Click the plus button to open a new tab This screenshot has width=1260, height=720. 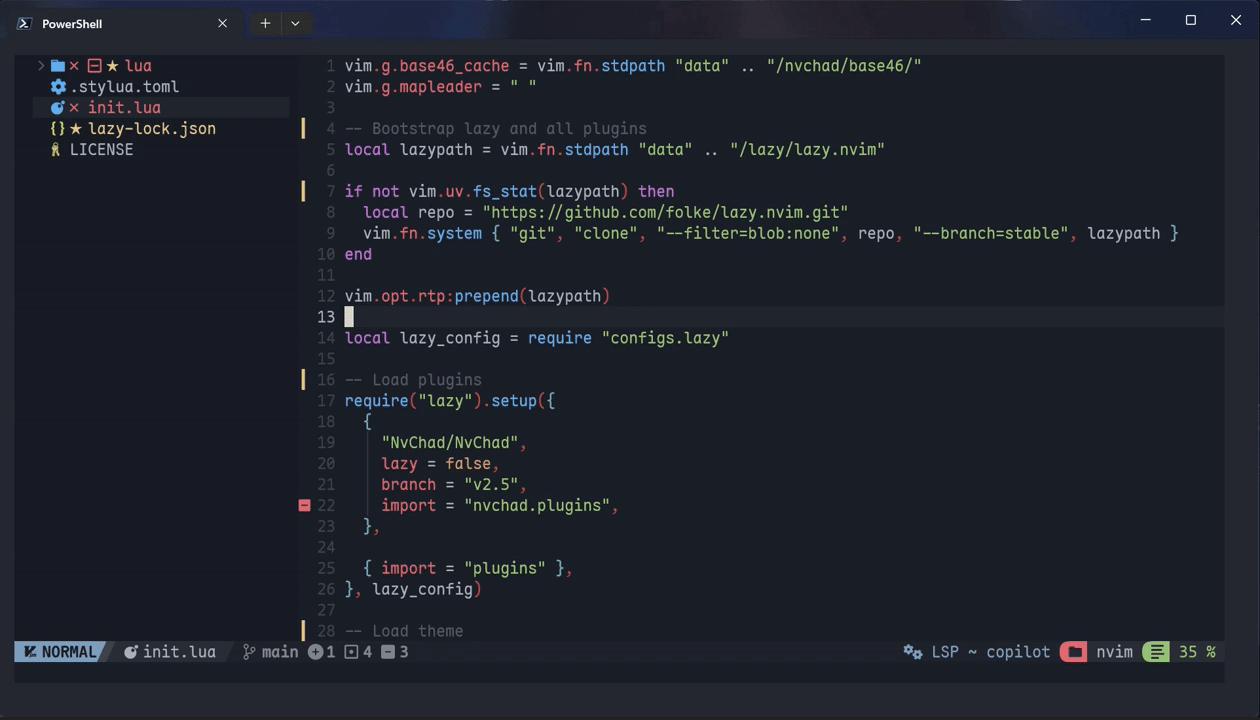[264, 22]
